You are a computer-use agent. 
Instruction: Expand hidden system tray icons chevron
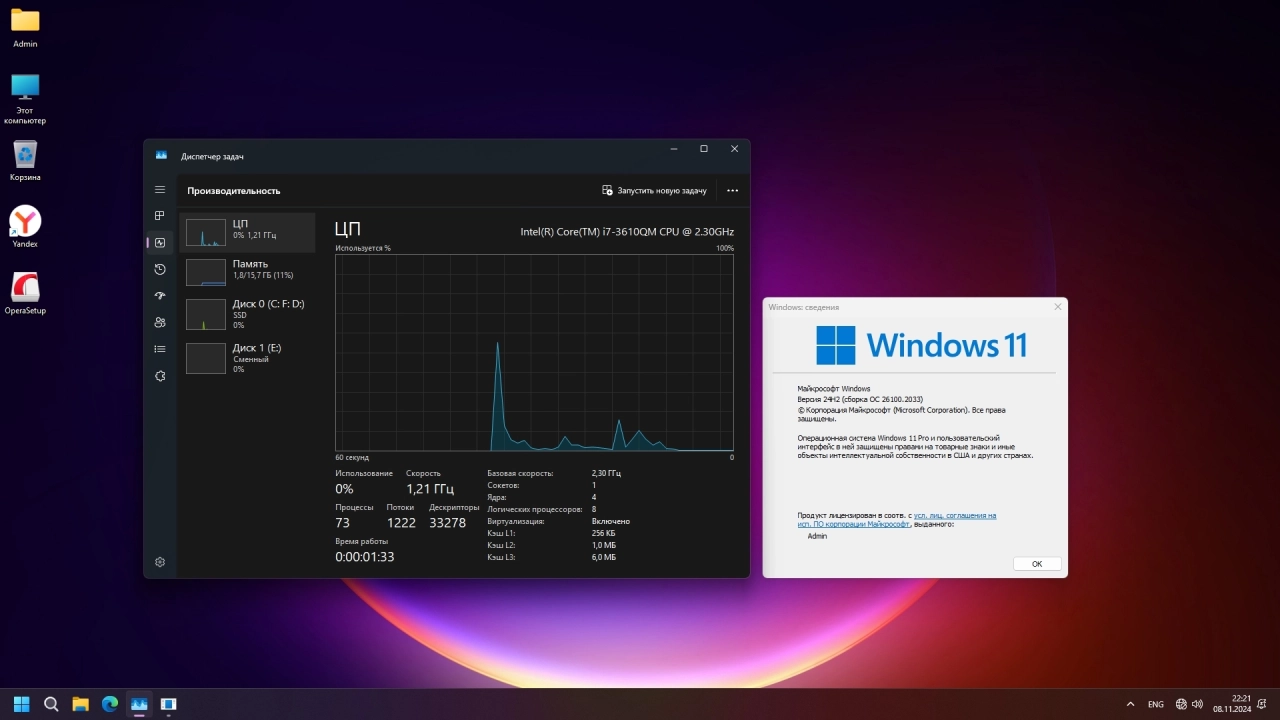pos(1131,704)
